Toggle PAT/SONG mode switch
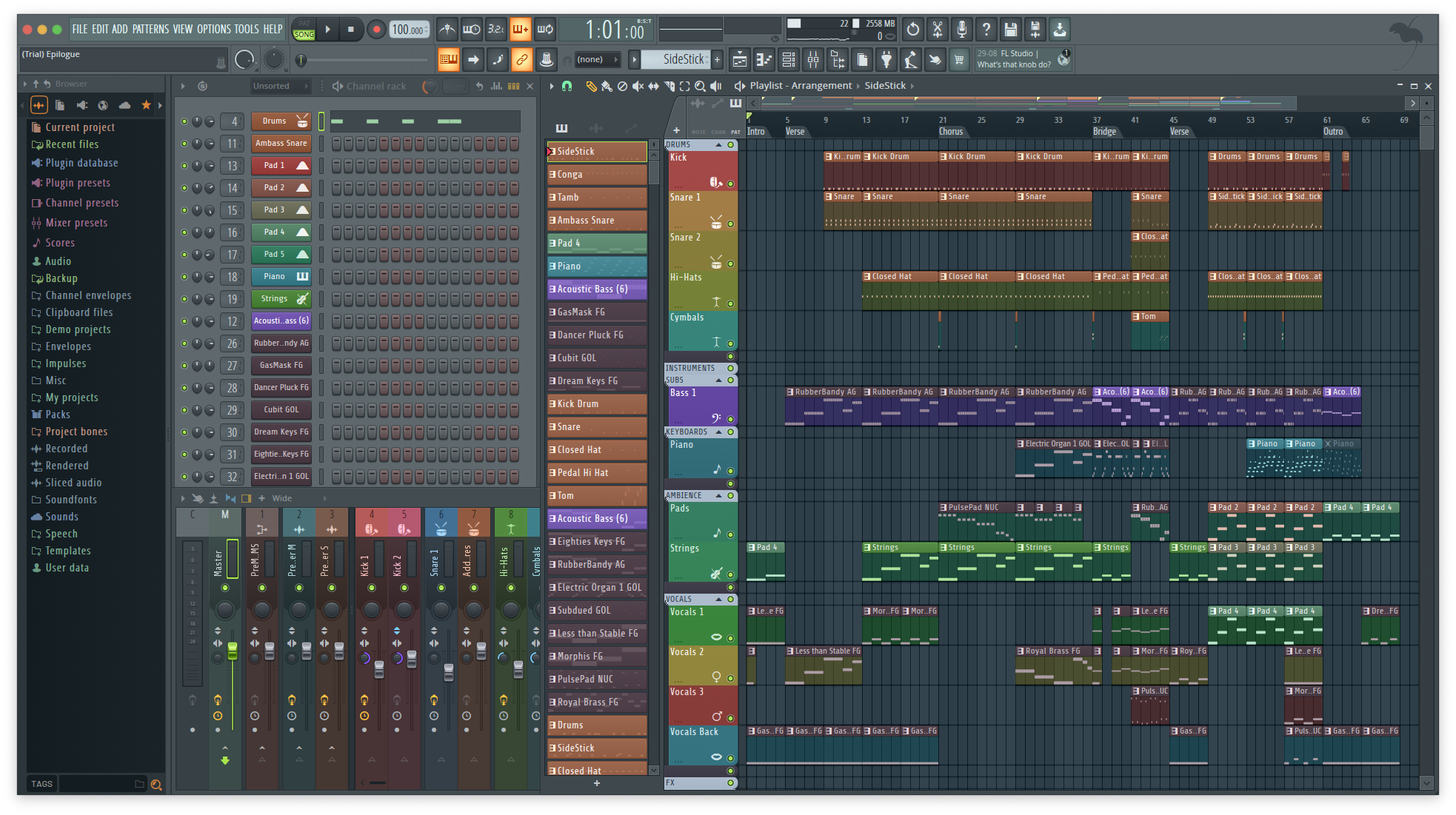This screenshot has width=1456, height=815. [304, 30]
